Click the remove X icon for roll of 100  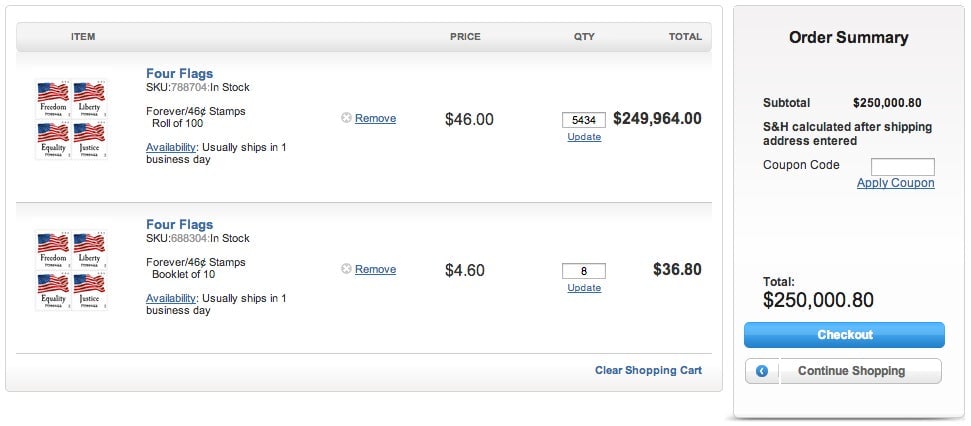(x=346, y=118)
